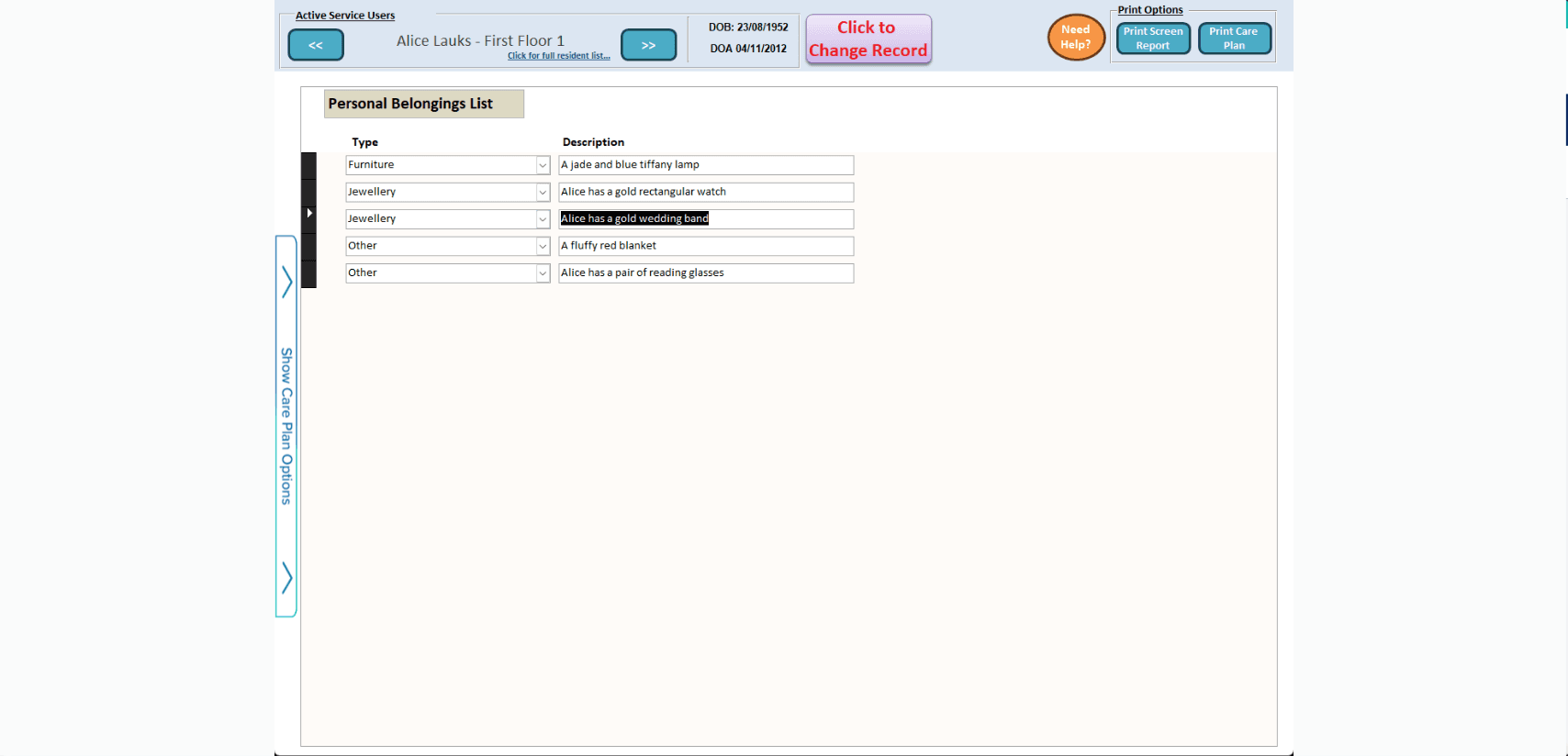Open Type dropdown for the fluffy red blanket
Screen dimensions: 1568x756
point(543,246)
